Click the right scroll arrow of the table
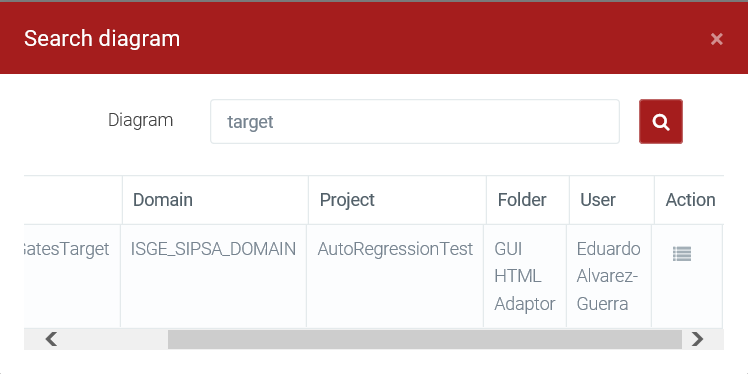The width and height of the screenshot is (748, 374). 697,339
